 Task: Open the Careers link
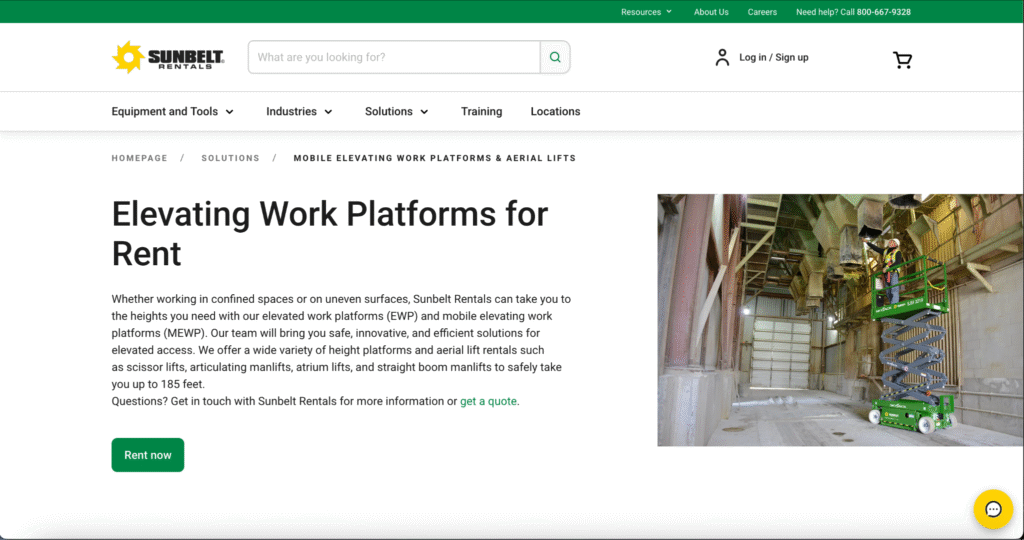(762, 12)
